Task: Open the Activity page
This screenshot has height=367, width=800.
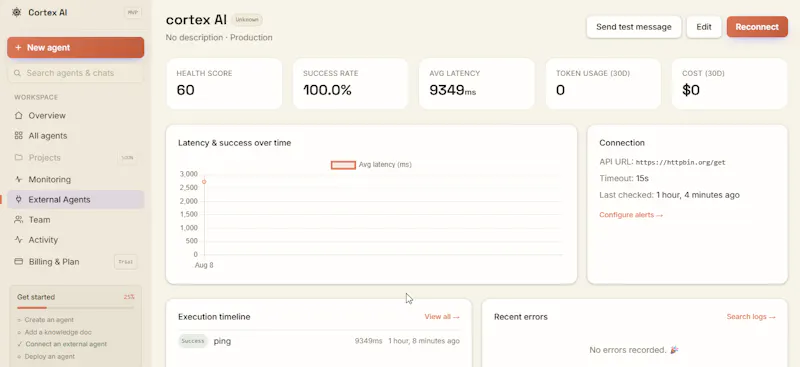Action: (76, 240)
